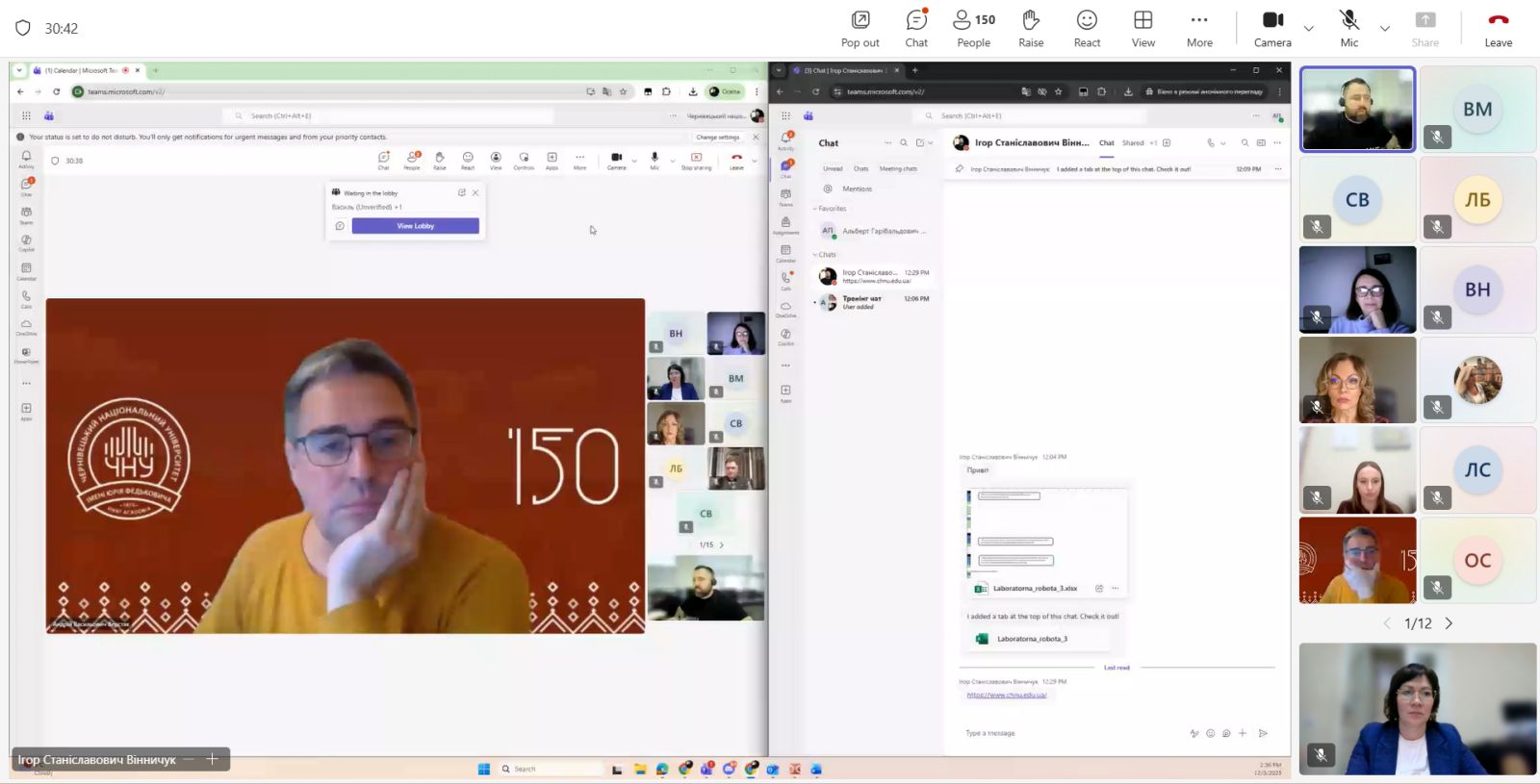Expand the Camera options dropdown arrow
Image resolution: width=1540 pixels, height=784 pixels.
coord(1309,29)
